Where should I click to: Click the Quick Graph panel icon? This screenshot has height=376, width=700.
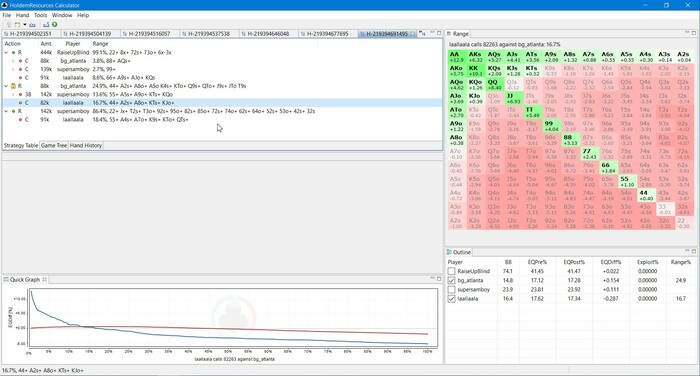coord(6,280)
